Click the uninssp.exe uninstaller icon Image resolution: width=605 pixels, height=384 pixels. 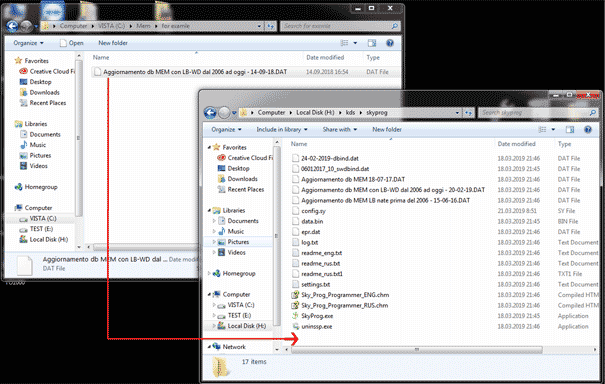tap(295, 326)
